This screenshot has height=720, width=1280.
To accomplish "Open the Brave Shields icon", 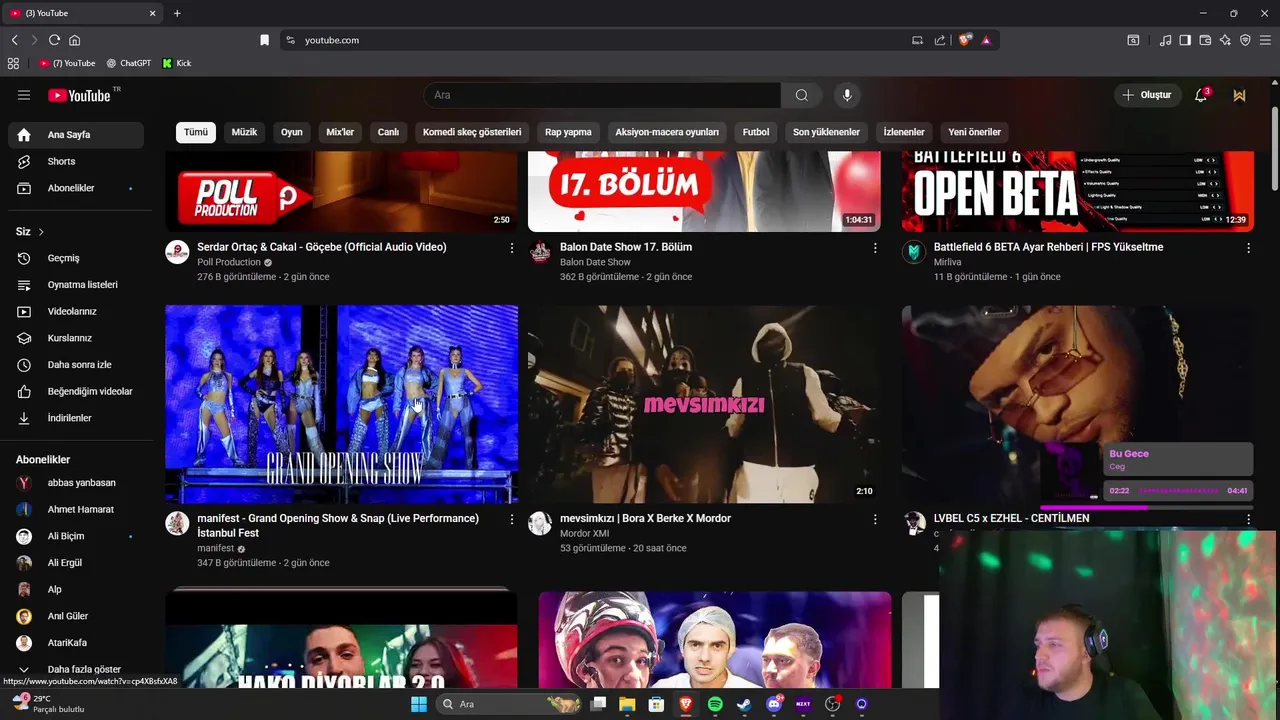I will click(x=964, y=40).
